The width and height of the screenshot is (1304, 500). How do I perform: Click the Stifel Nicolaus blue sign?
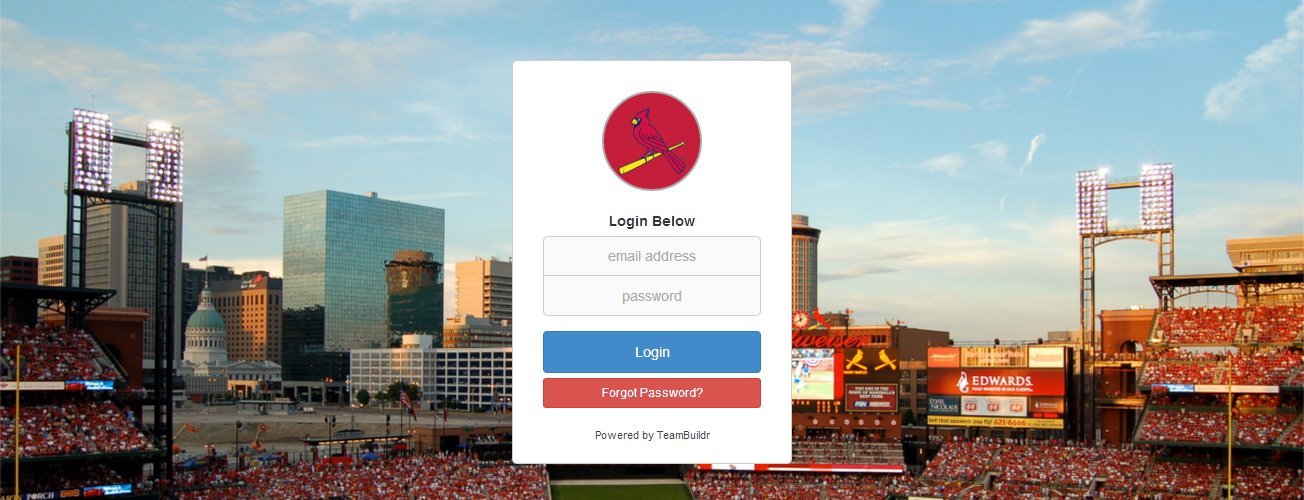click(944, 405)
